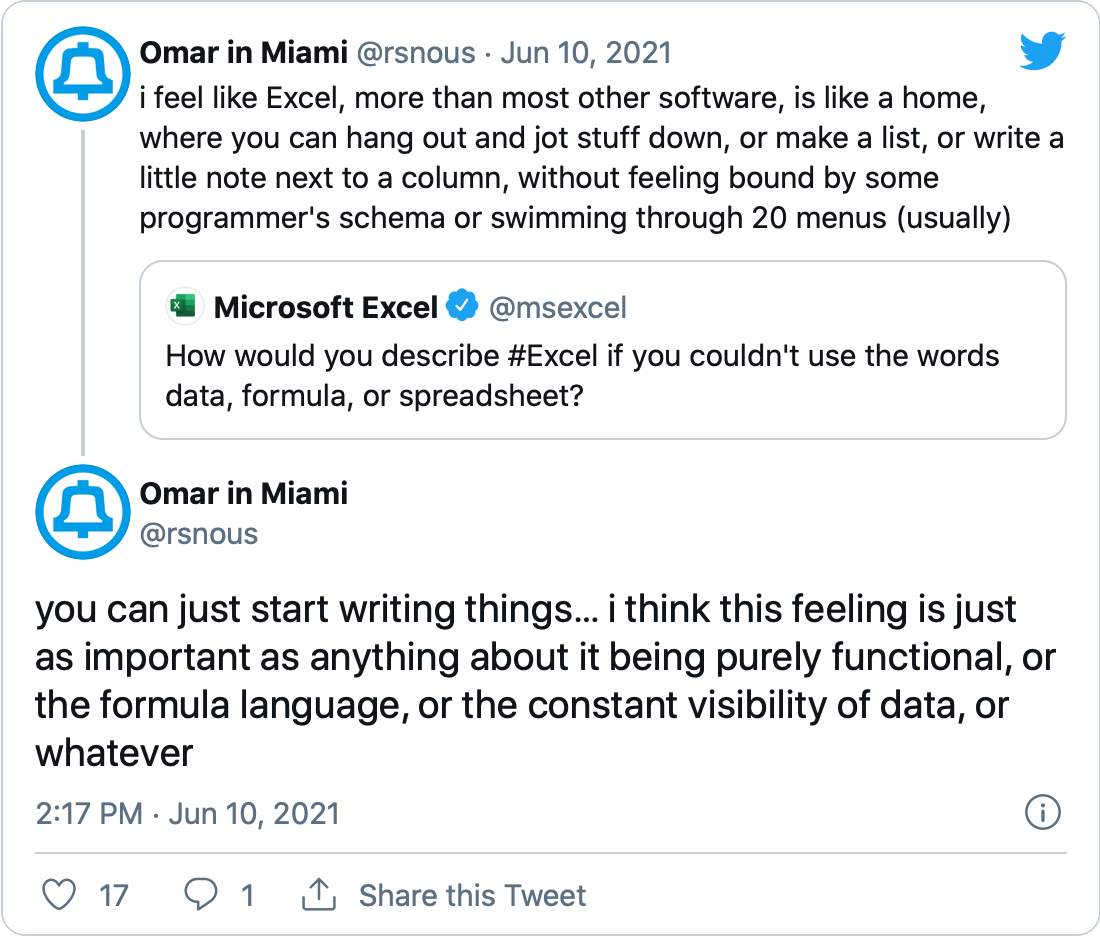Open lower bell profile avatar
This screenshot has width=1100, height=938.
tap(83, 511)
